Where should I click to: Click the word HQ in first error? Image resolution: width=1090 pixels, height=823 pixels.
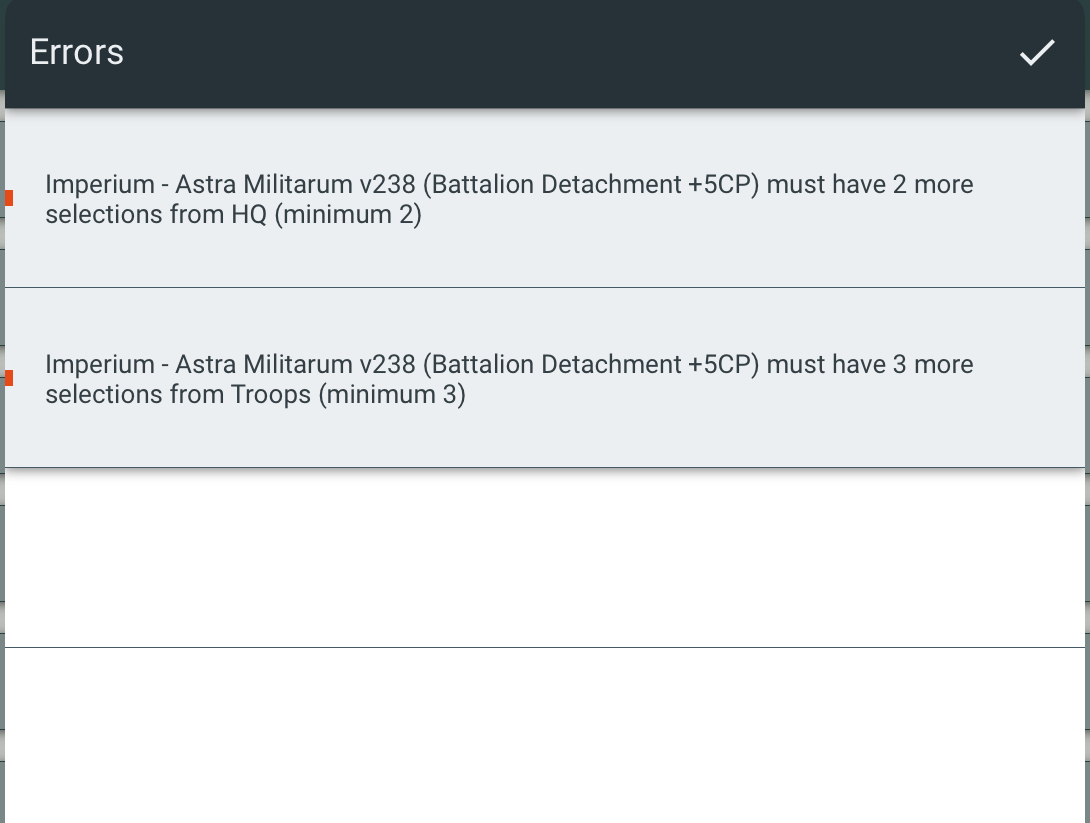(249, 215)
